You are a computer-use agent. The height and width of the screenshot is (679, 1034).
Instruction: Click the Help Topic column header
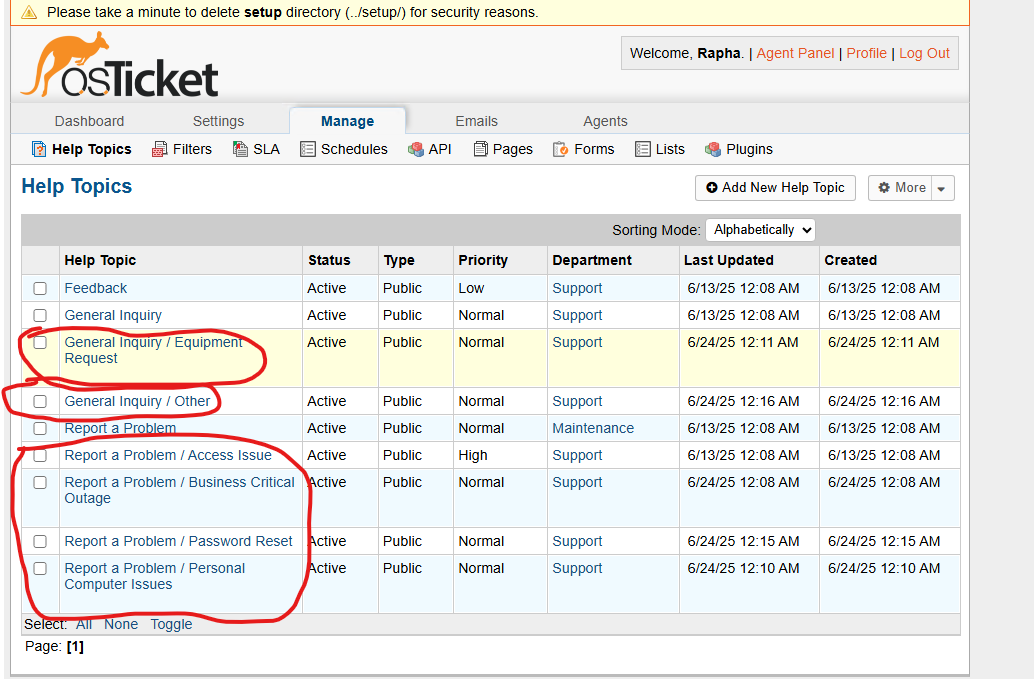[x=100, y=260]
